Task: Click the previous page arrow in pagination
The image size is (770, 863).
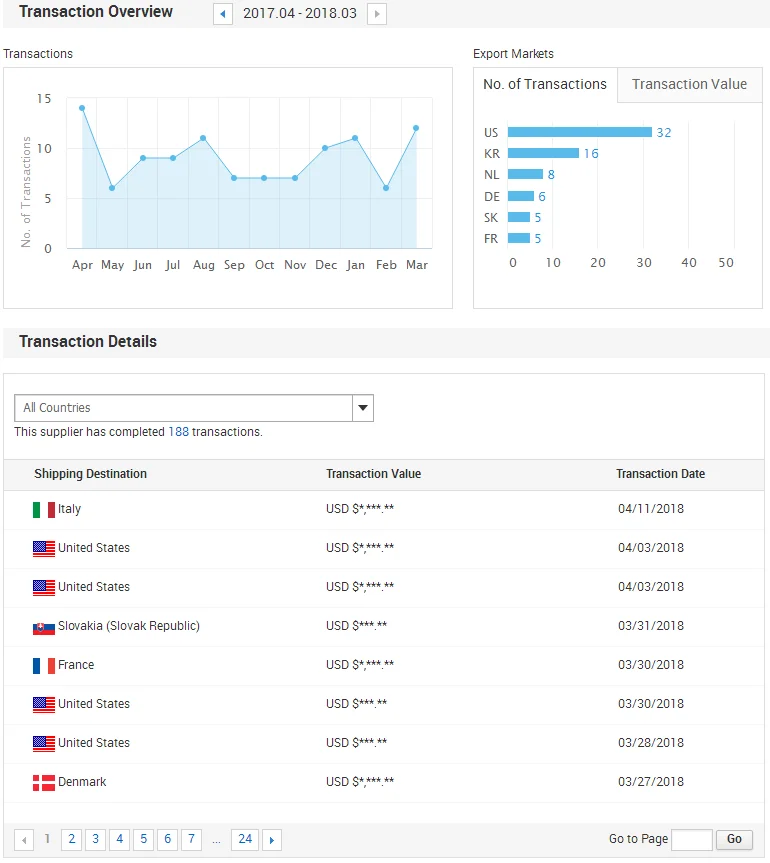Action: tap(23, 840)
